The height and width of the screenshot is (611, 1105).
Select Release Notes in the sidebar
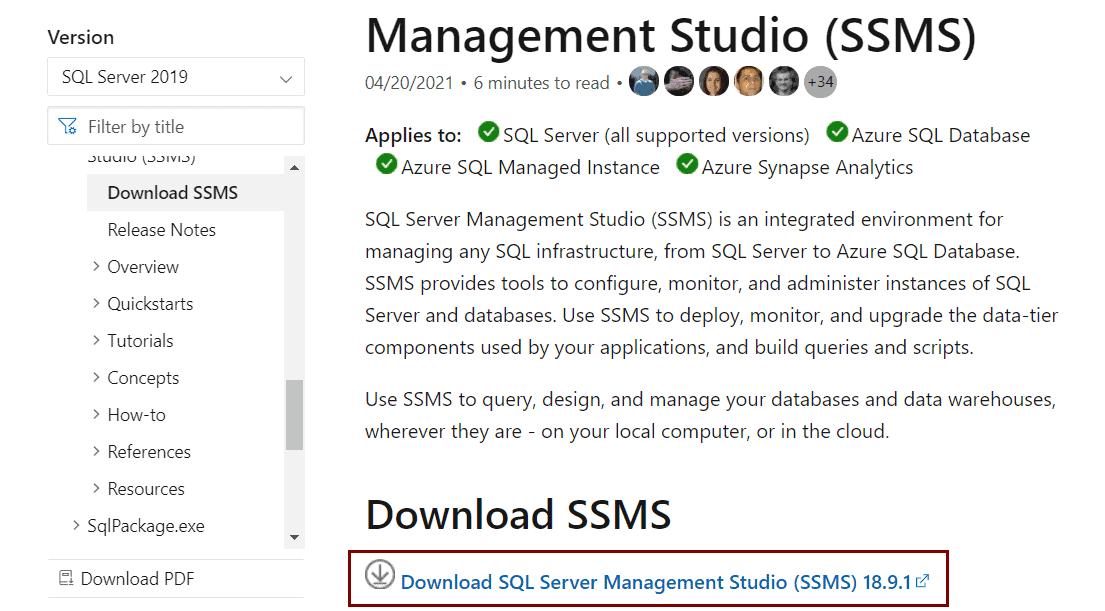pos(161,230)
